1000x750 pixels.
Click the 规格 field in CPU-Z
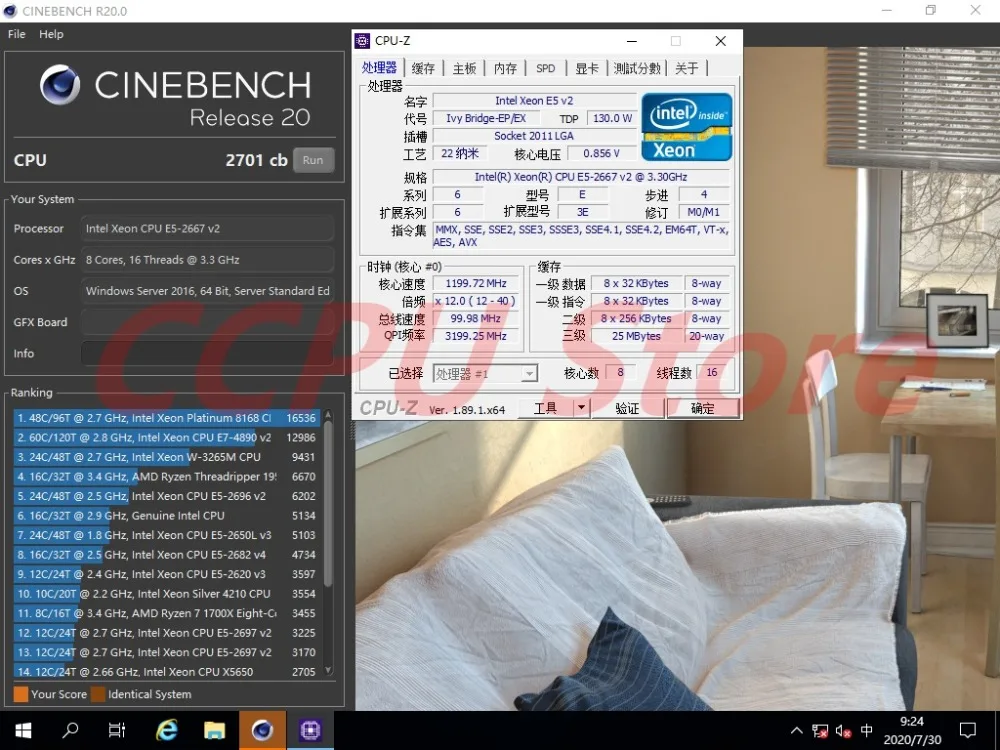point(581,177)
